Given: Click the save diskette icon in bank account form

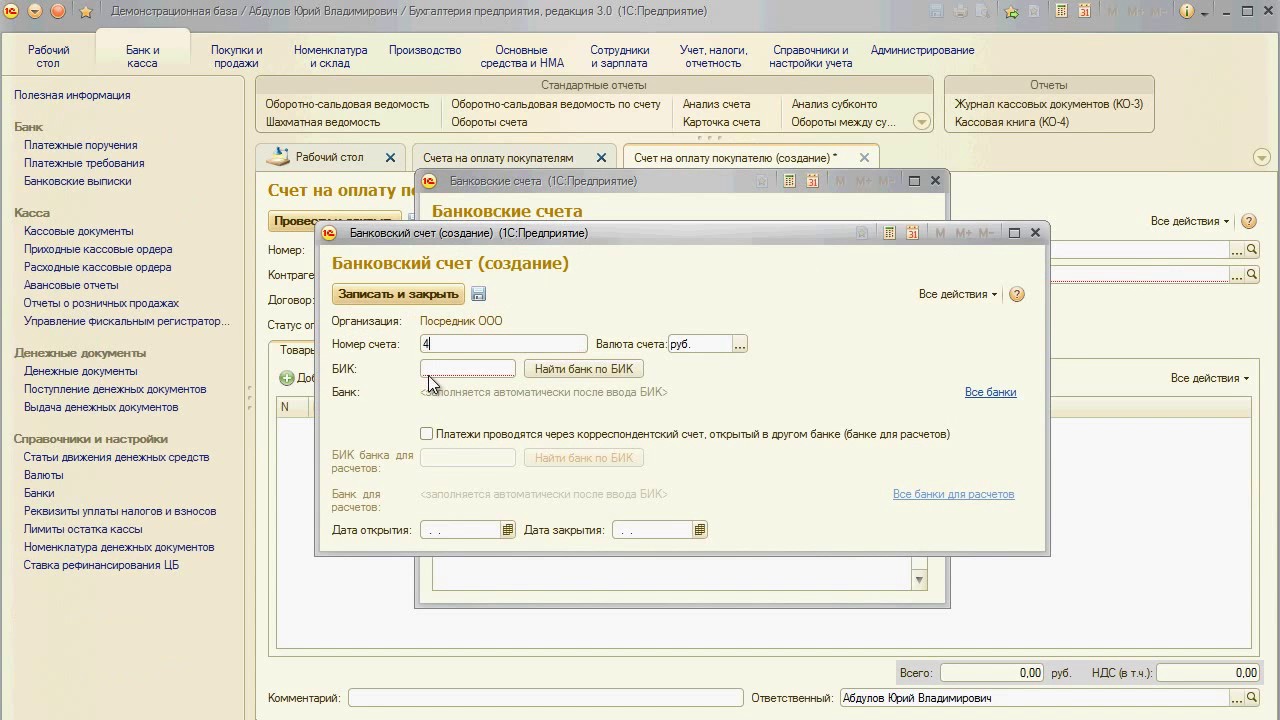Looking at the screenshot, I should point(478,294).
